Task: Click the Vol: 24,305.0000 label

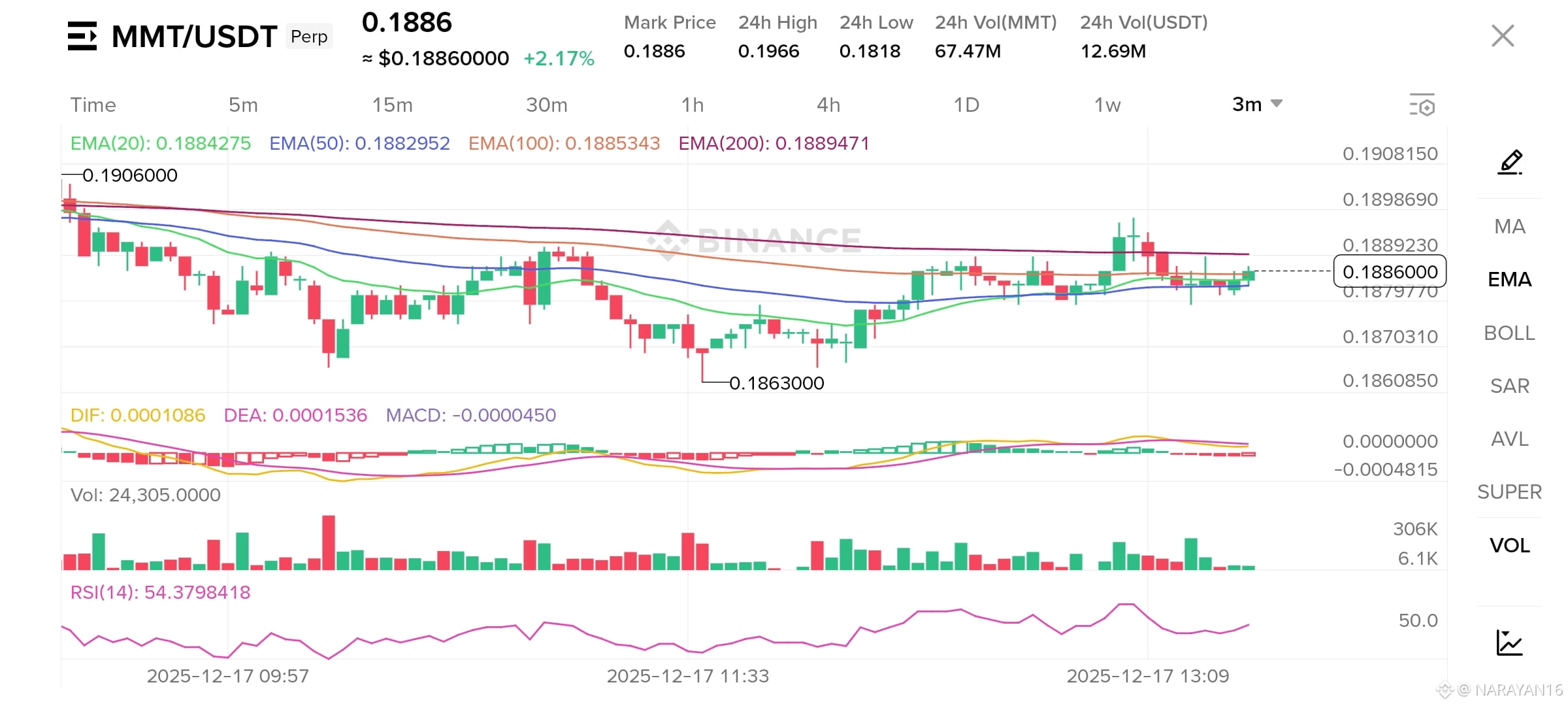Action: point(146,495)
